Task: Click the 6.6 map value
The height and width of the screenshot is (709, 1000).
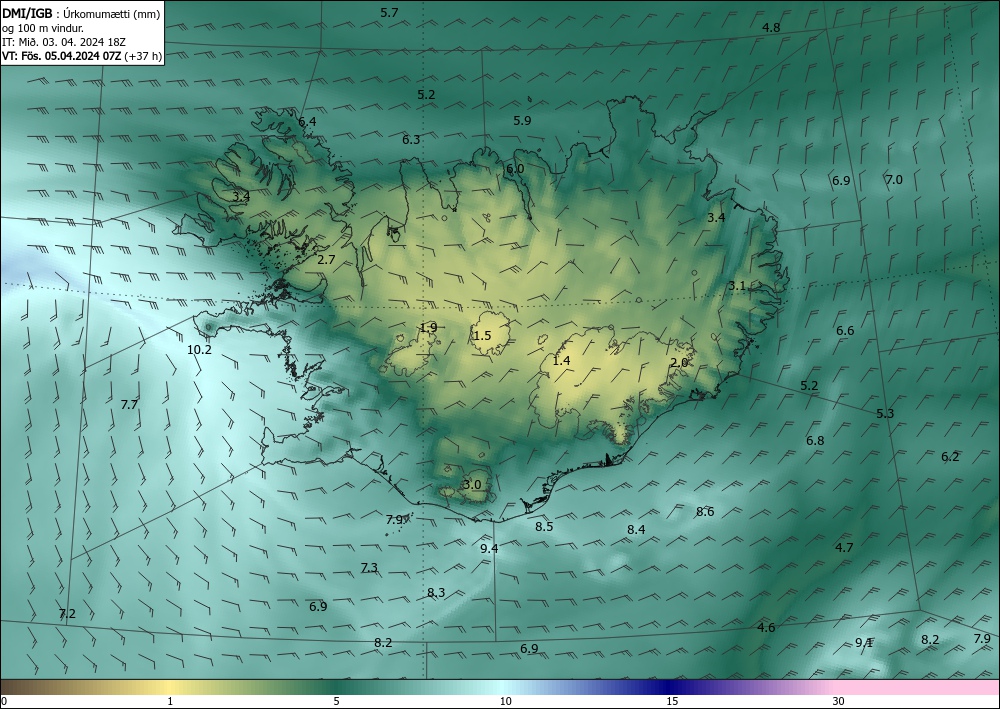Action: point(845,330)
